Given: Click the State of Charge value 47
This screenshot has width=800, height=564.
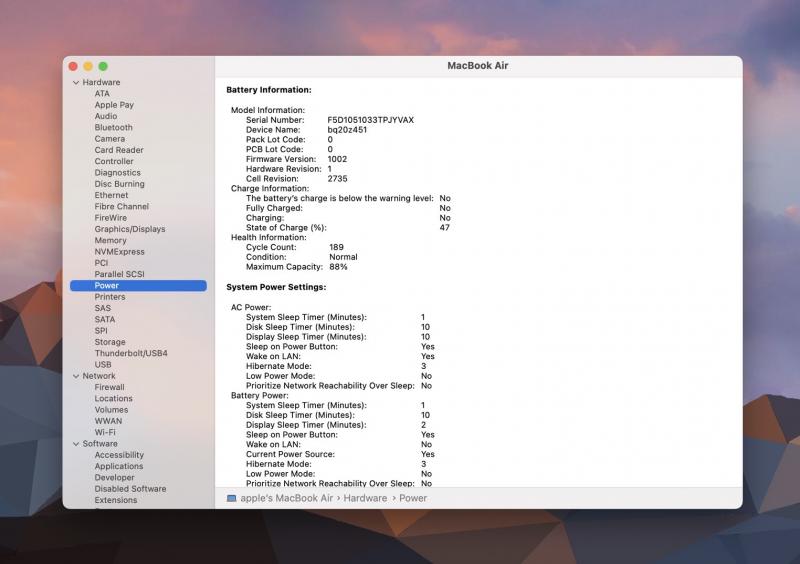Looking at the screenshot, I should coord(445,228).
